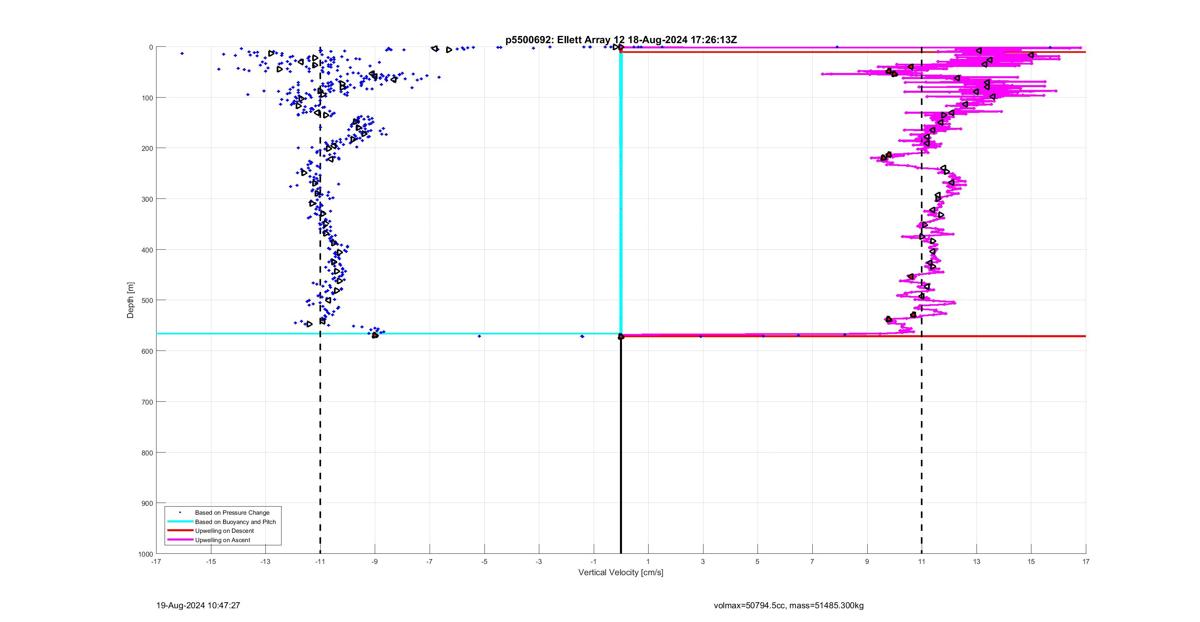This screenshot has height=622, width=1200.
Task: Click velocity tick label '5'
Action: tap(758, 562)
